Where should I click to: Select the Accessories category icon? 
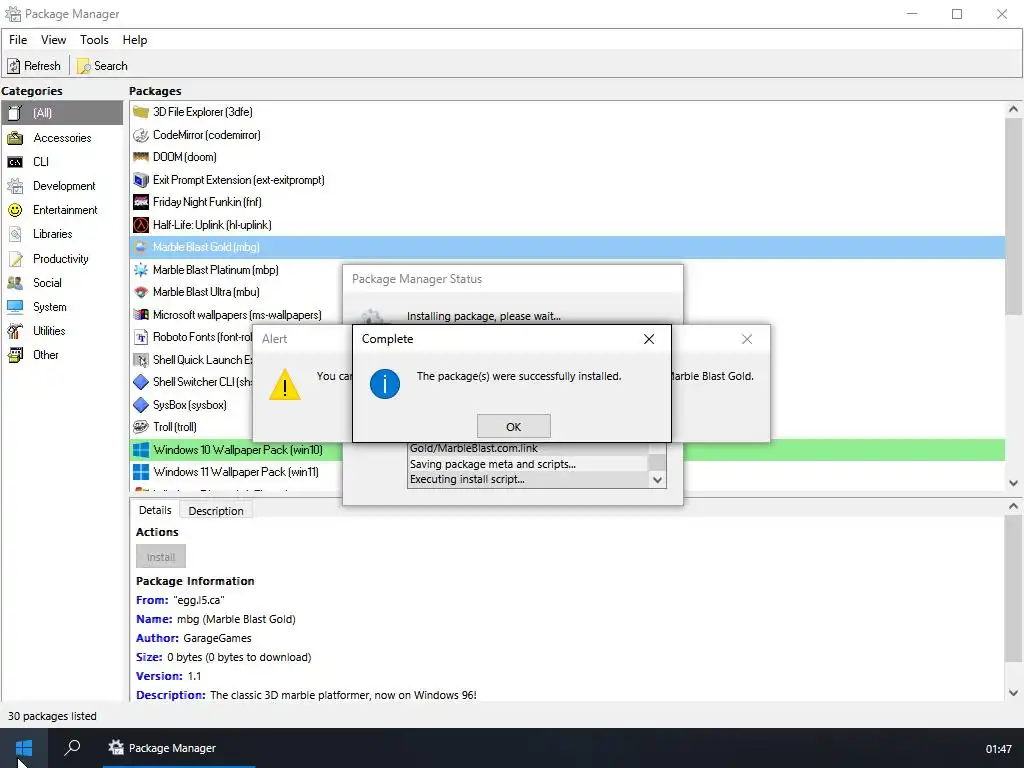tap(15, 138)
